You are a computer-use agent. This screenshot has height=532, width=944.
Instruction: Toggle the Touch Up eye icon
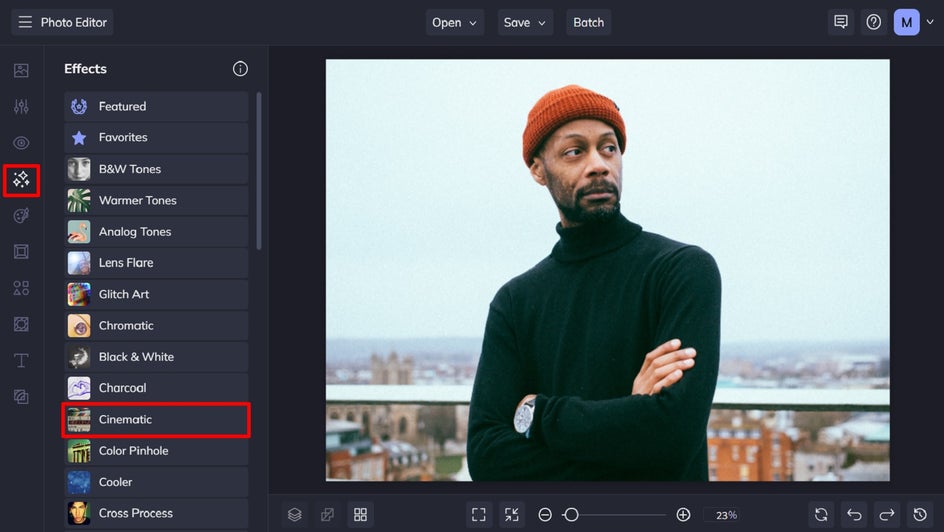(x=21, y=143)
